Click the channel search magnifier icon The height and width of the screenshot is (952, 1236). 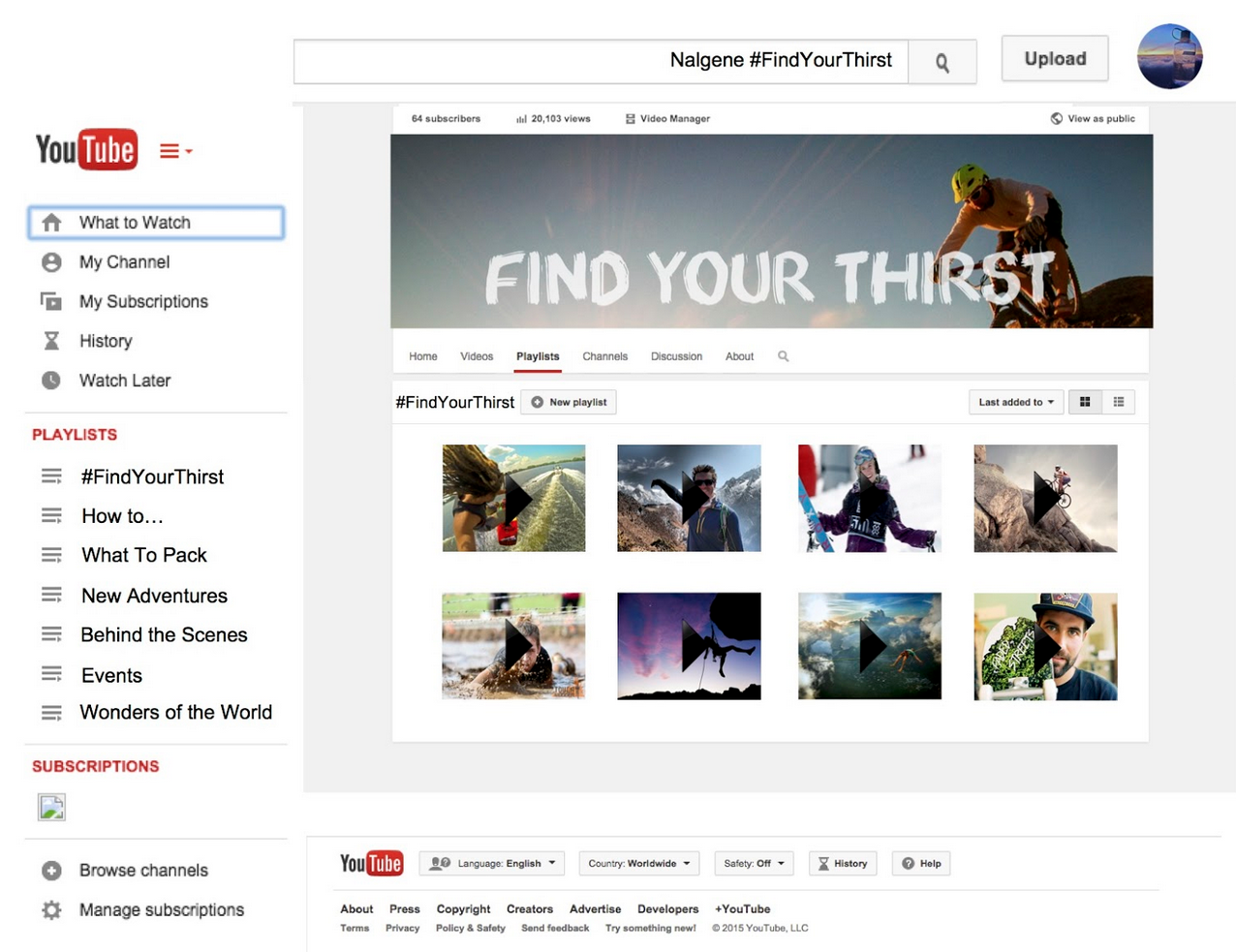[x=783, y=356]
